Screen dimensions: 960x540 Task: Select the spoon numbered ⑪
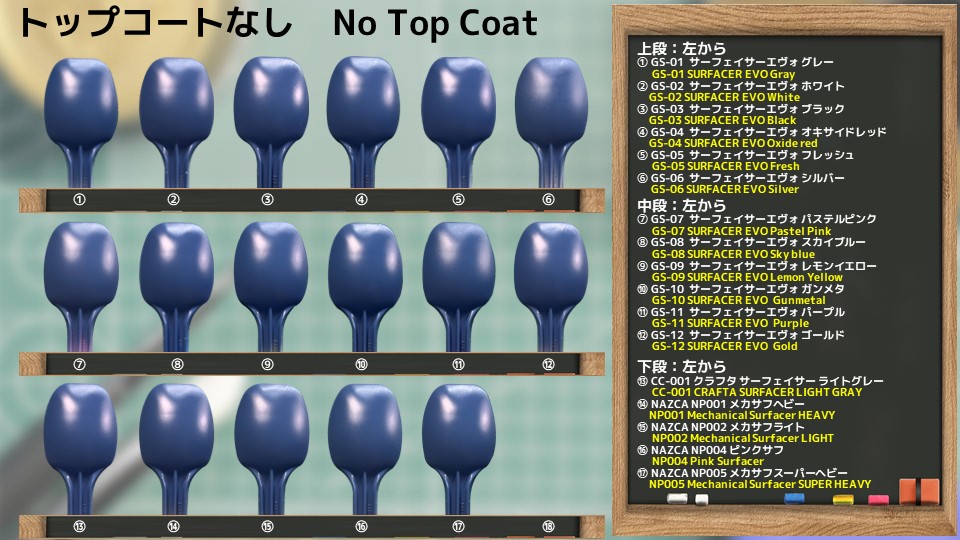click(x=459, y=287)
